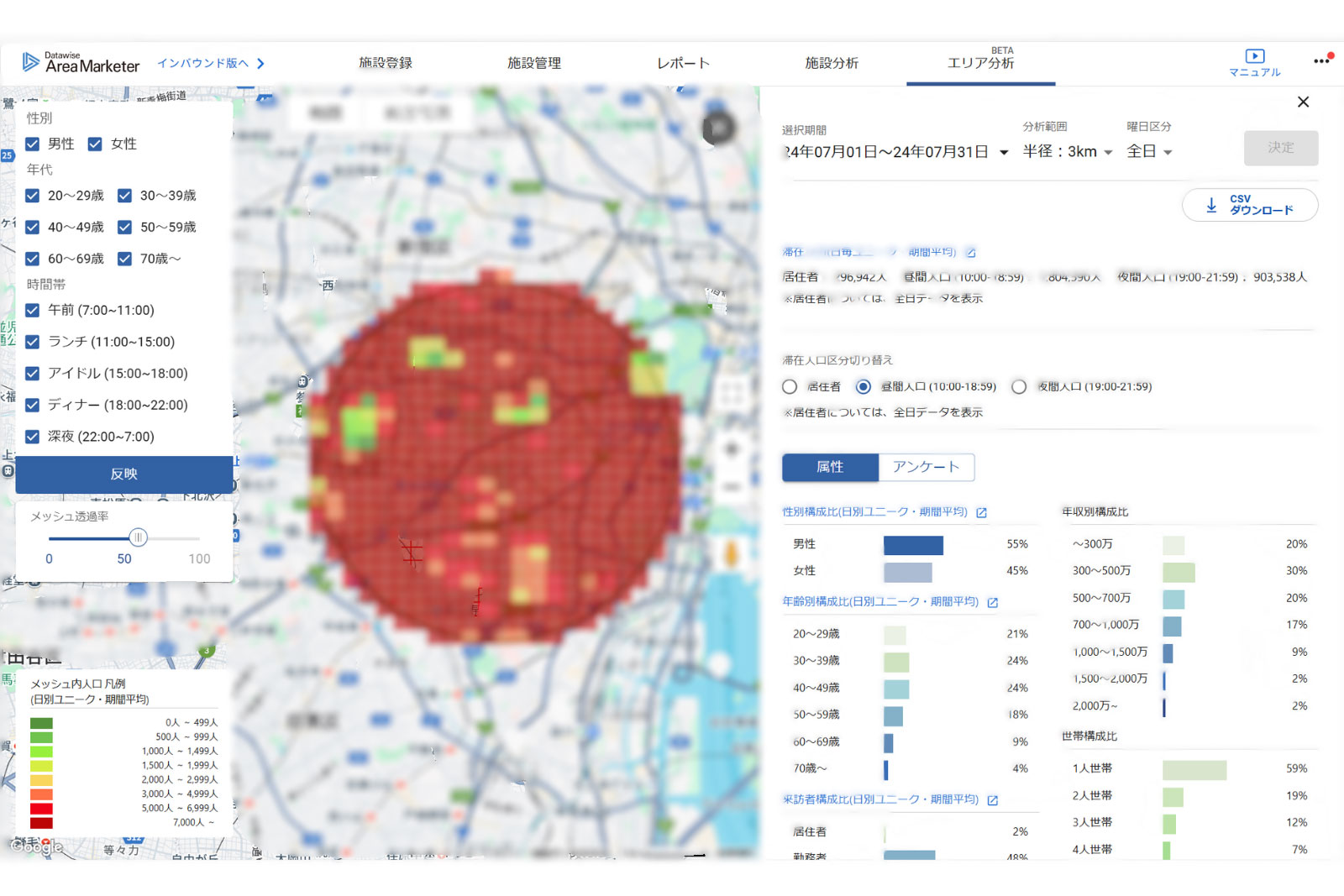
Task: Open 来訪者構成比(日別ユニーク・期間平均) link
Action: click(880, 800)
